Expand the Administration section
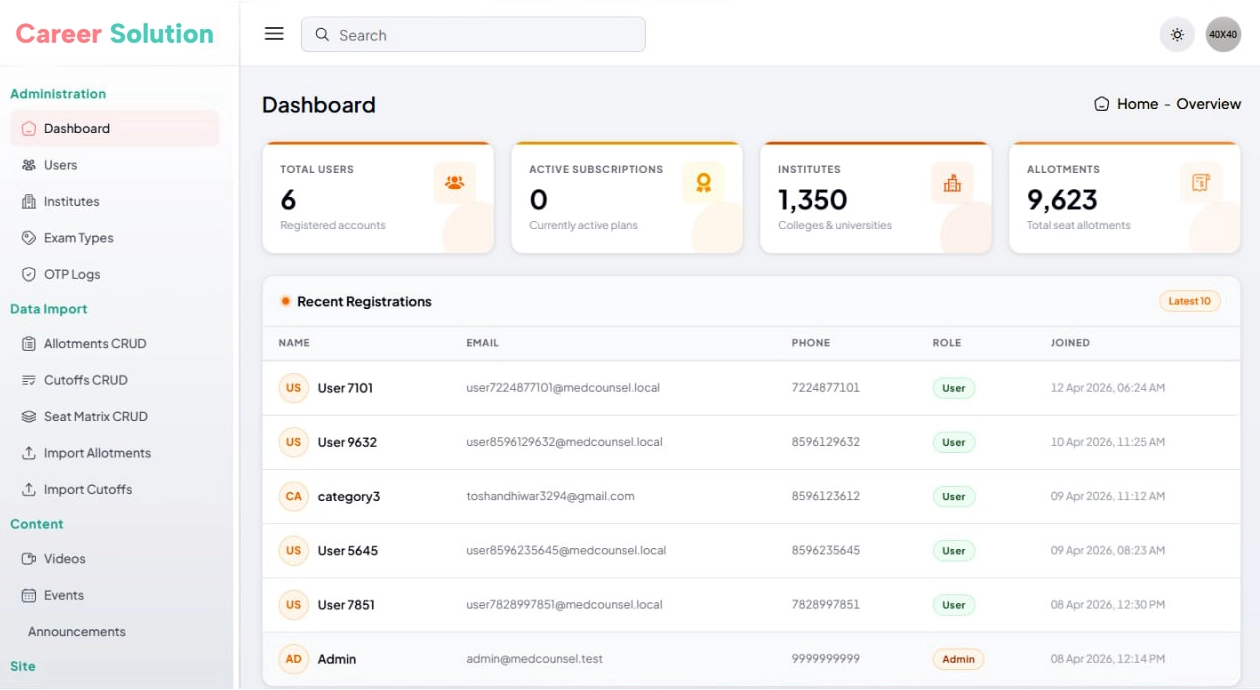This screenshot has height=690, width=1260. click(x=58, y=93)
